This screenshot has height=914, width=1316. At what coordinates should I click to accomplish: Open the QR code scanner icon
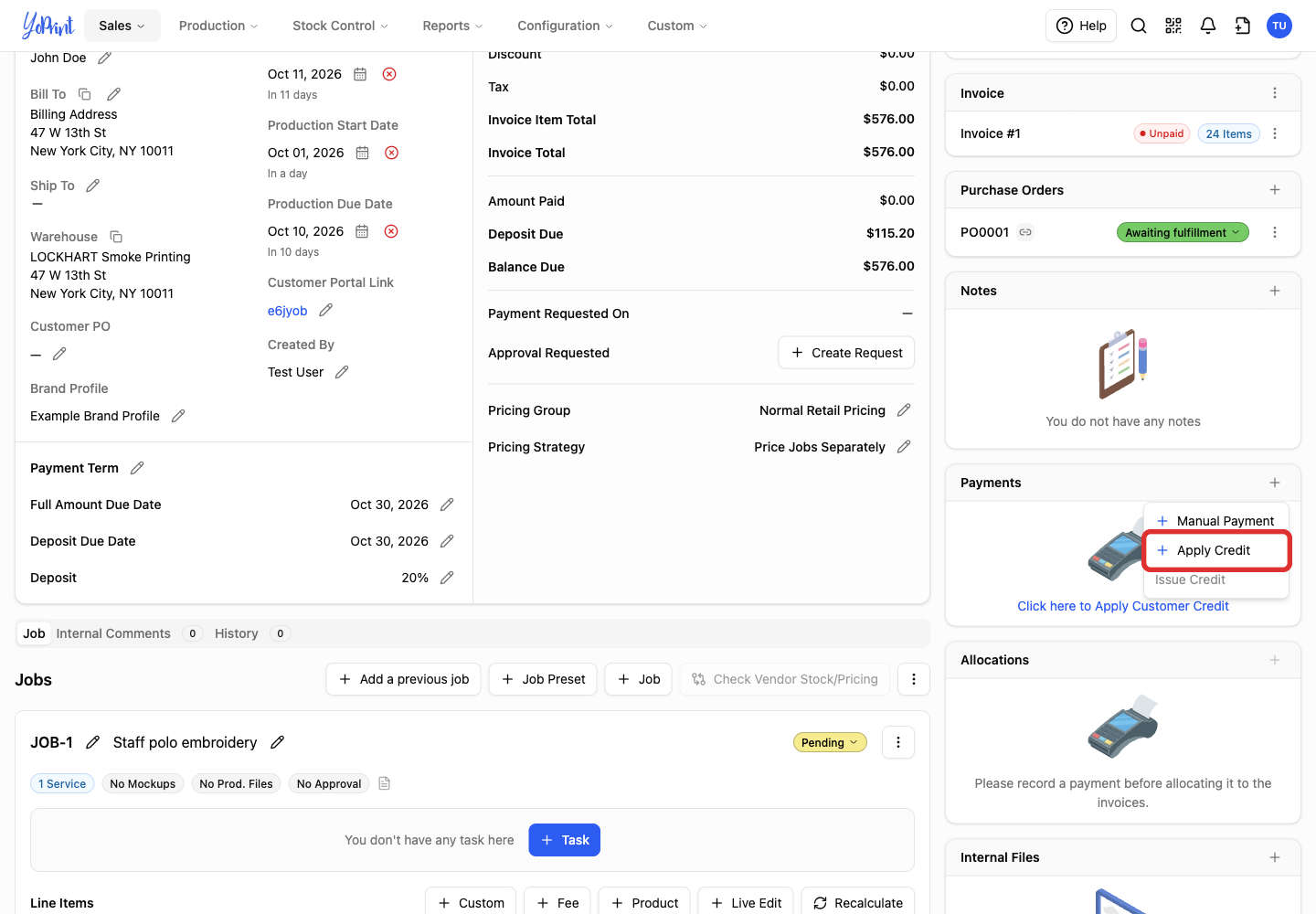click(1173, 26)
